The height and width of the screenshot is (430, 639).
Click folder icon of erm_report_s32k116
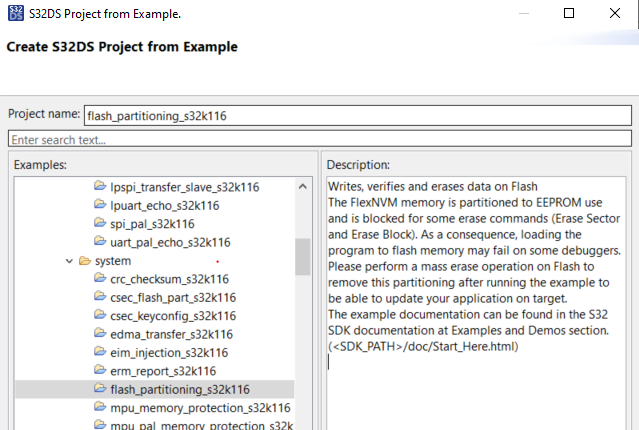tap(100, 370)
